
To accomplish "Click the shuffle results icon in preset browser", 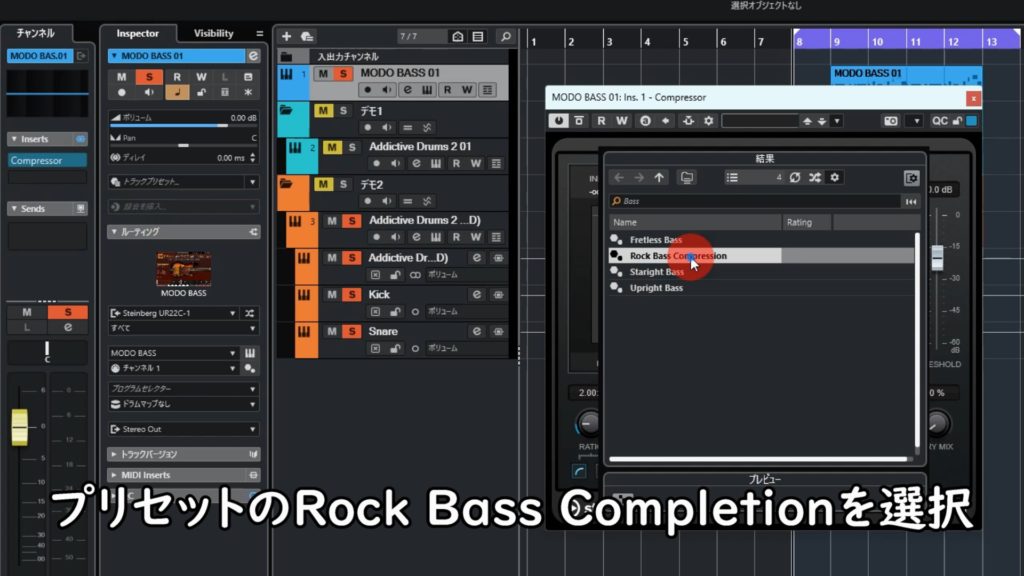I will pyautogui.click(x=815, y=177).
